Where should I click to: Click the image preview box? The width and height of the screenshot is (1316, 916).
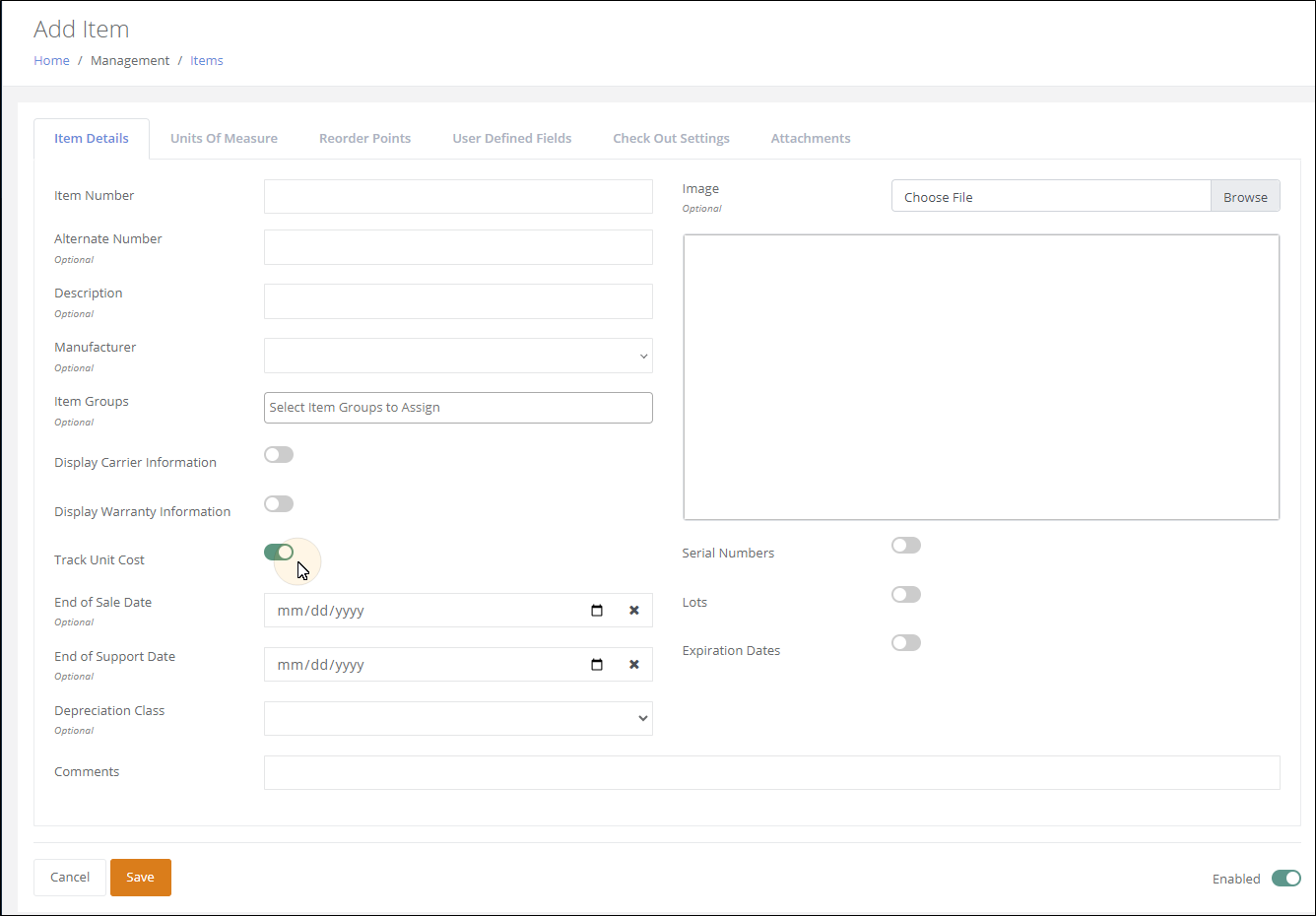tap(981, 377)
